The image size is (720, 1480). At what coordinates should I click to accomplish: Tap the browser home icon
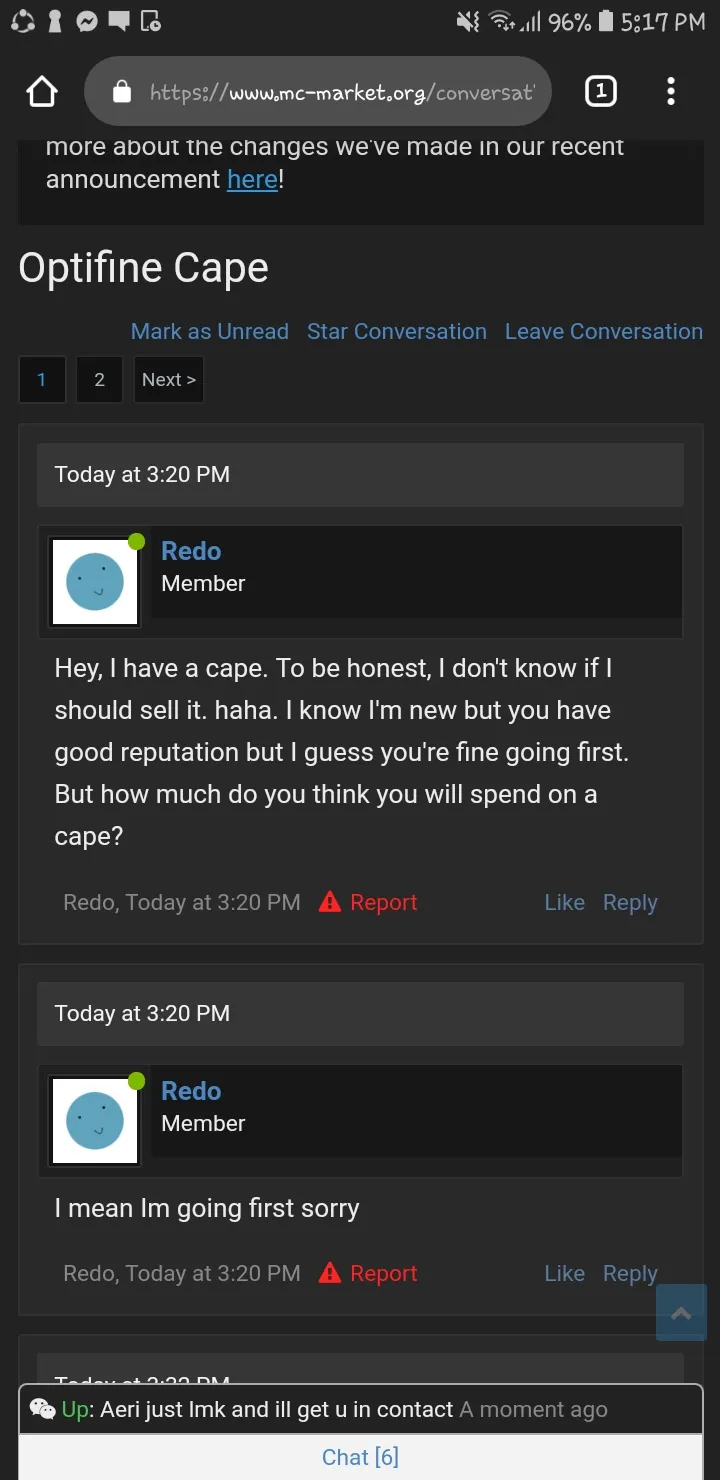coord(42,92)
